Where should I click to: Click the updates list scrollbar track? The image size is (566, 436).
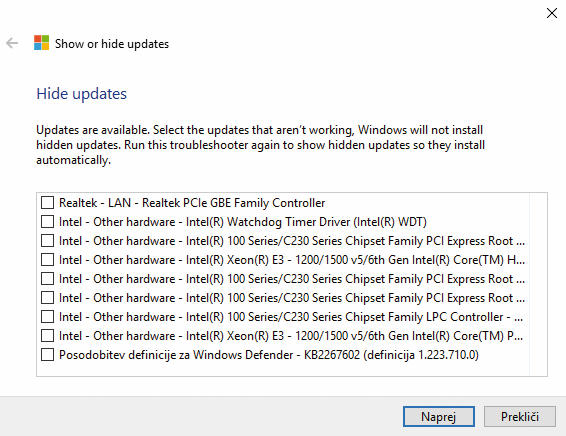[538, 284]
